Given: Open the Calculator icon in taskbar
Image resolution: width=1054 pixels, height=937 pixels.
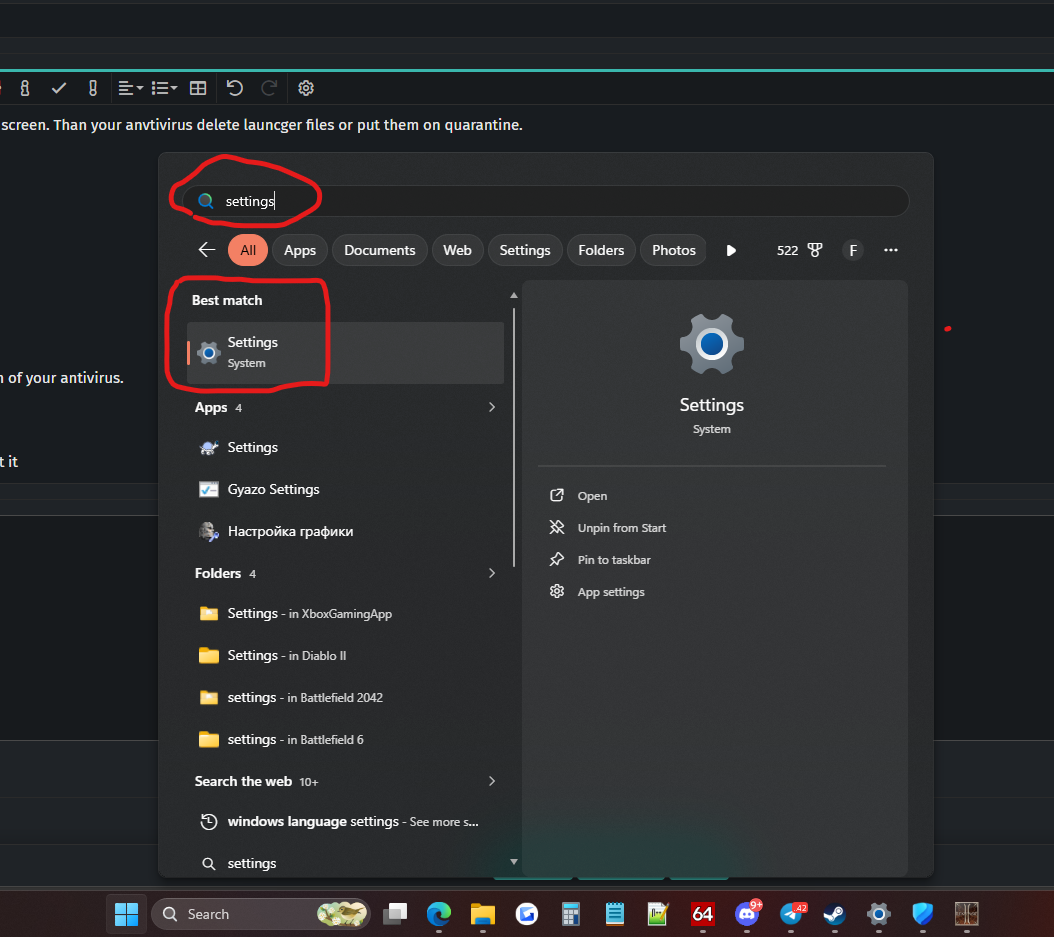Looking at the screenshot, I should pos(571,913).
